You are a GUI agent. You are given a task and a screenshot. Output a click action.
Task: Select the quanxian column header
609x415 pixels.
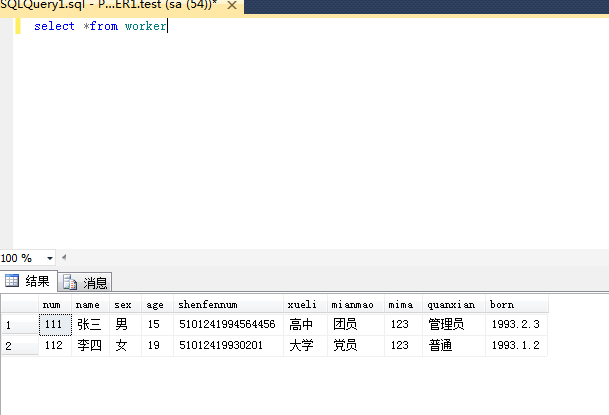[x=454, y=304]
